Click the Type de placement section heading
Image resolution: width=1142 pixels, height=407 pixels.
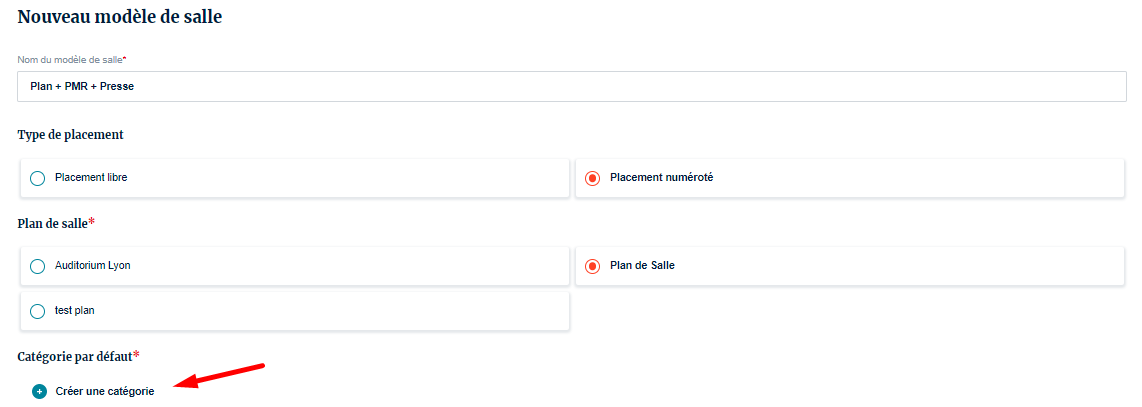pos(70,134)
